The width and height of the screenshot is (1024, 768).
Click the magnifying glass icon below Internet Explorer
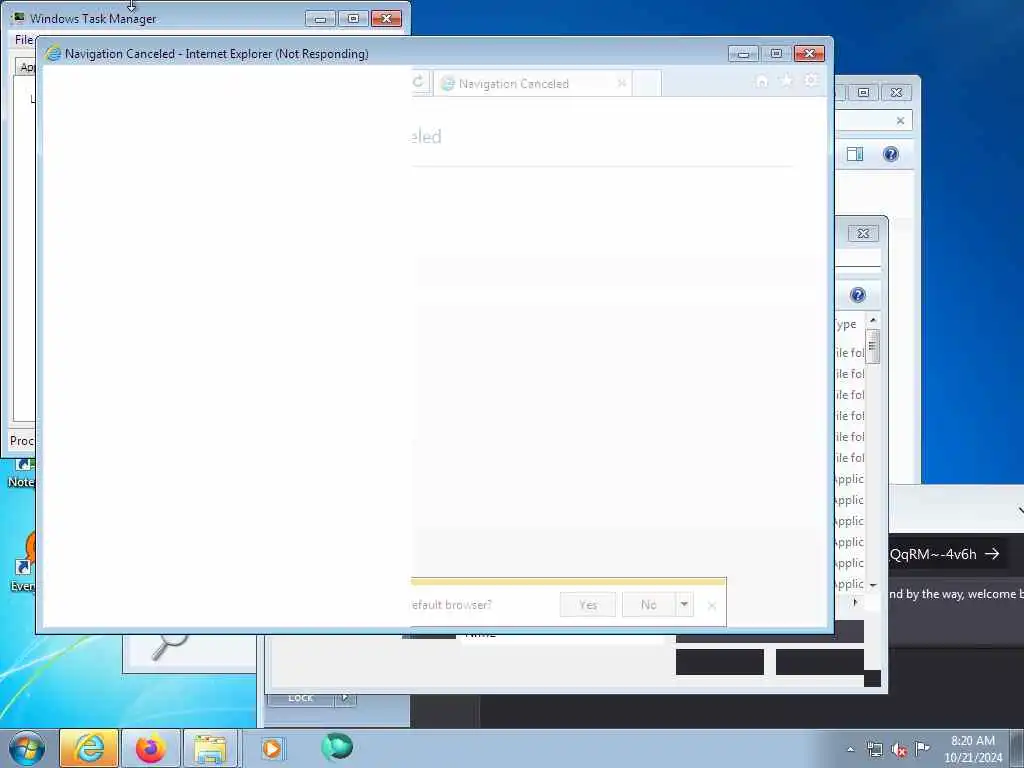(x=169, y=646)
